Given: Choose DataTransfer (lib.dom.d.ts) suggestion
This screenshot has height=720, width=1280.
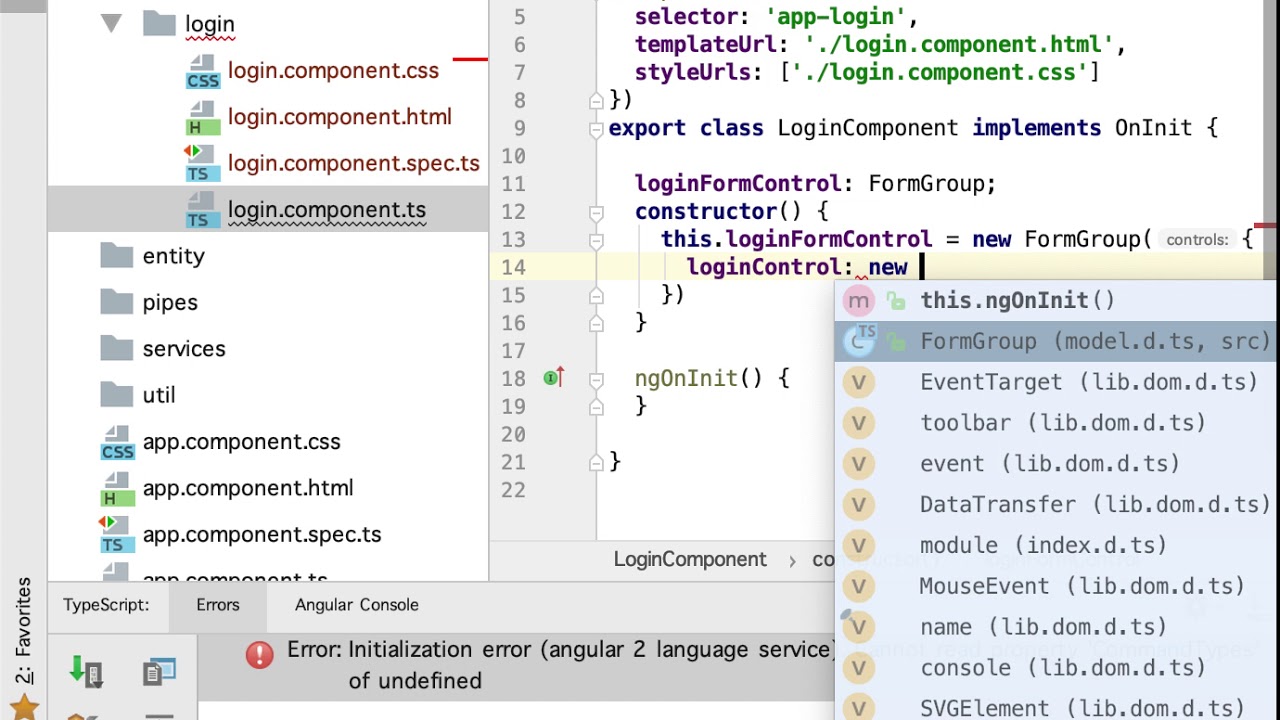Looking at the screenshot, I should click(x=1057, y=505).
